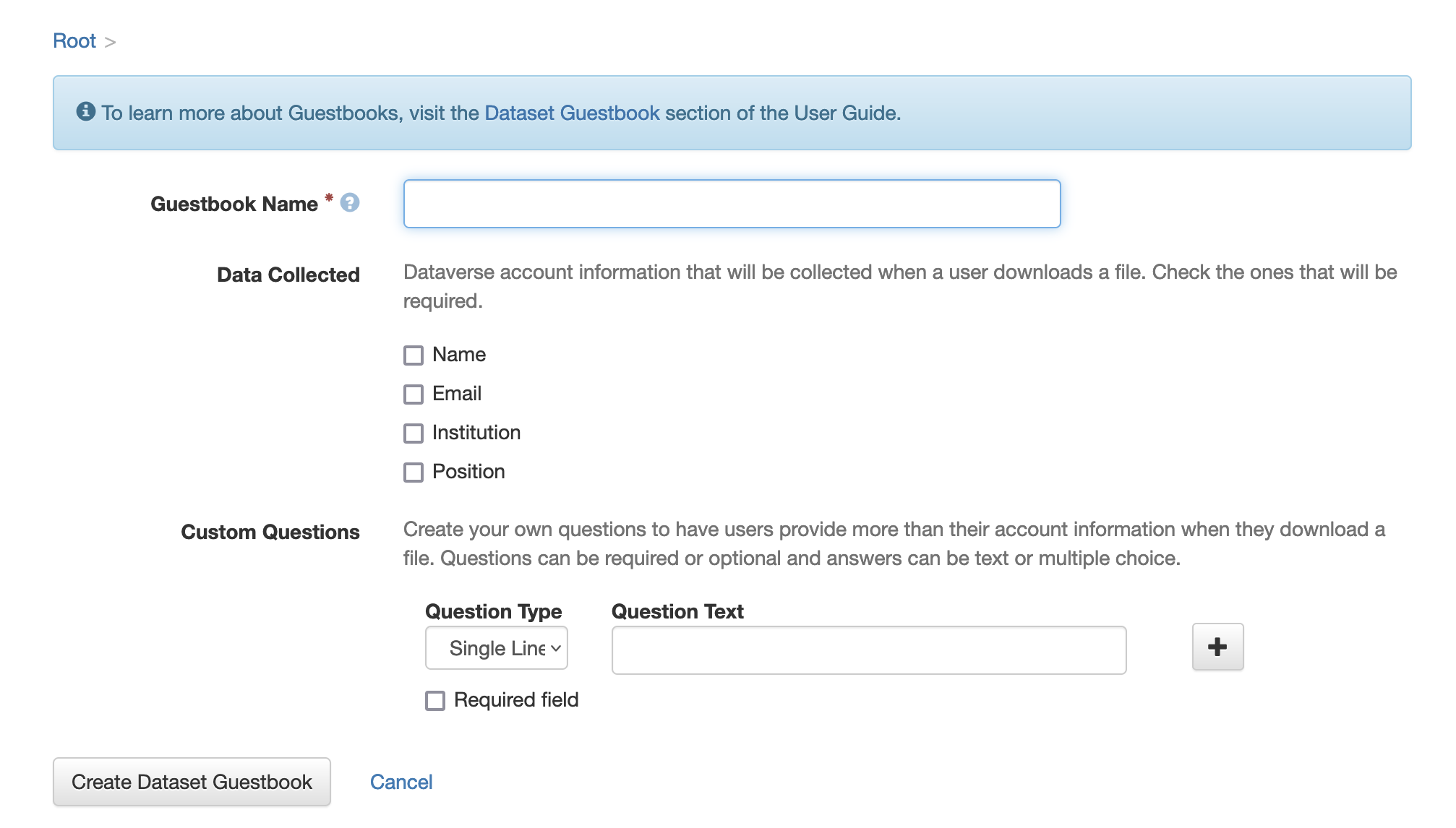This screenshot has height=828, width=1456.
Task: Click the Guestbook Name field label
Action: 234,204
